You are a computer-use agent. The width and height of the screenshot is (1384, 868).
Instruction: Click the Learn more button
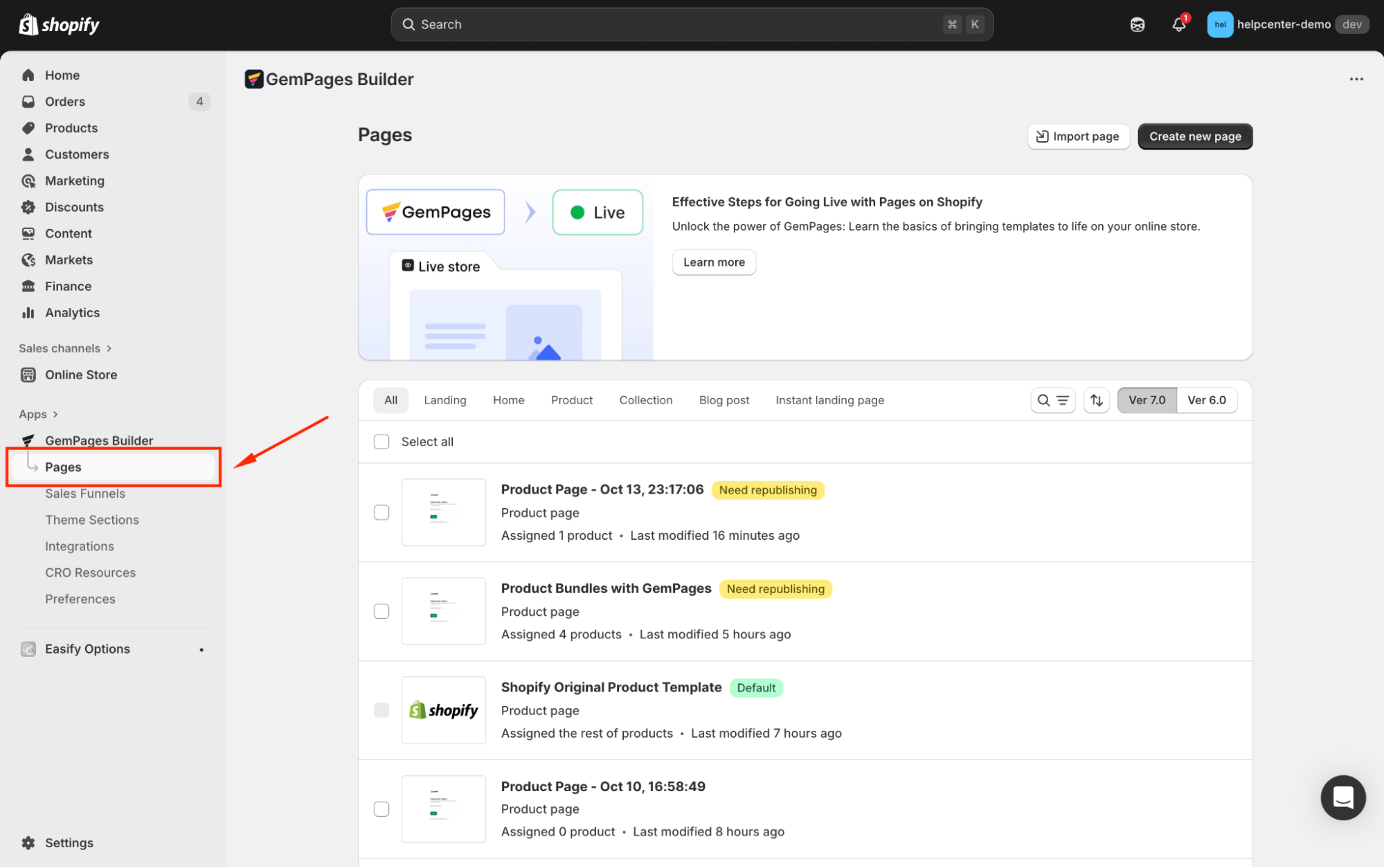click(x=713, y=262)
